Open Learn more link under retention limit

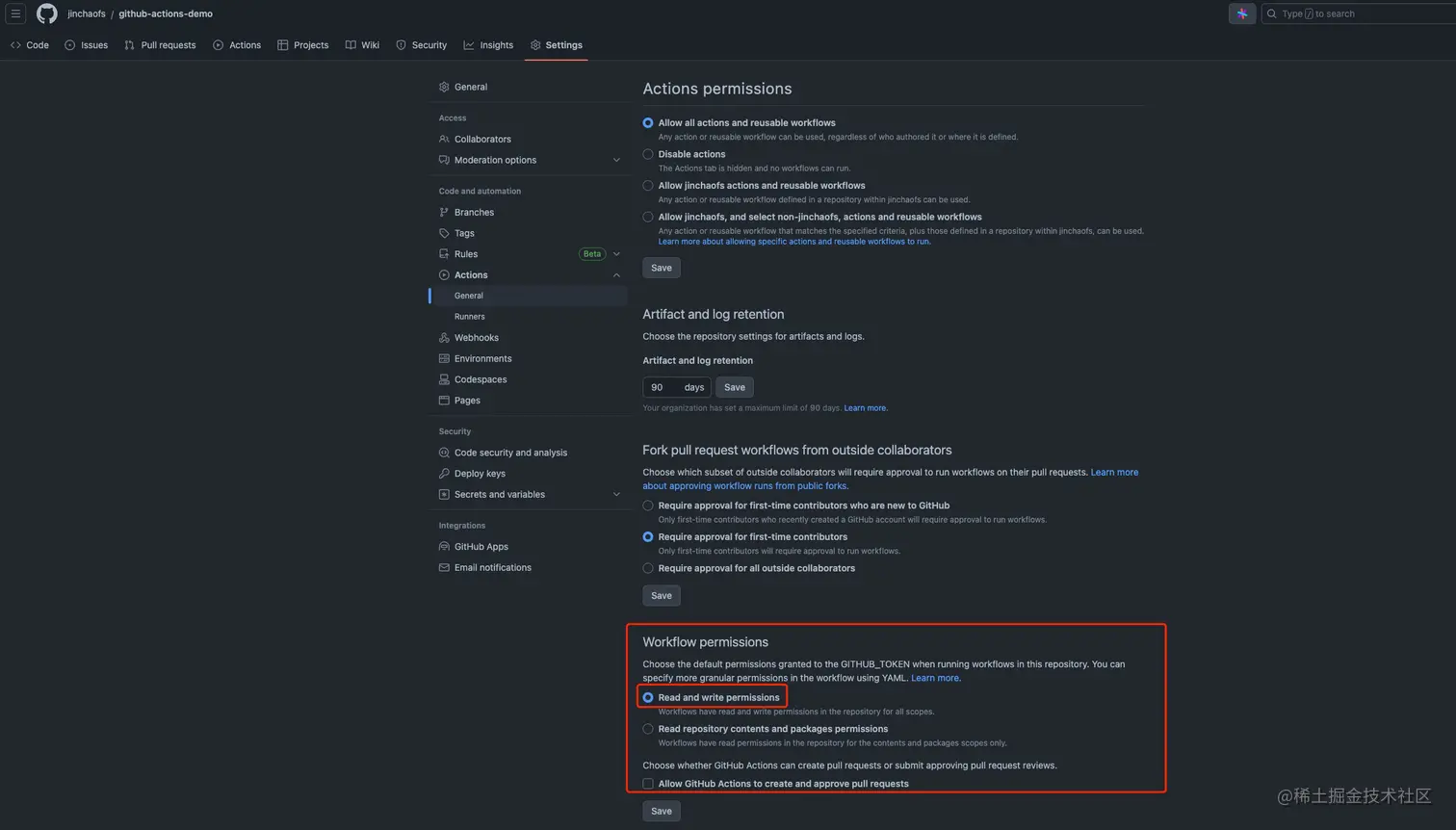coord(866,408)
